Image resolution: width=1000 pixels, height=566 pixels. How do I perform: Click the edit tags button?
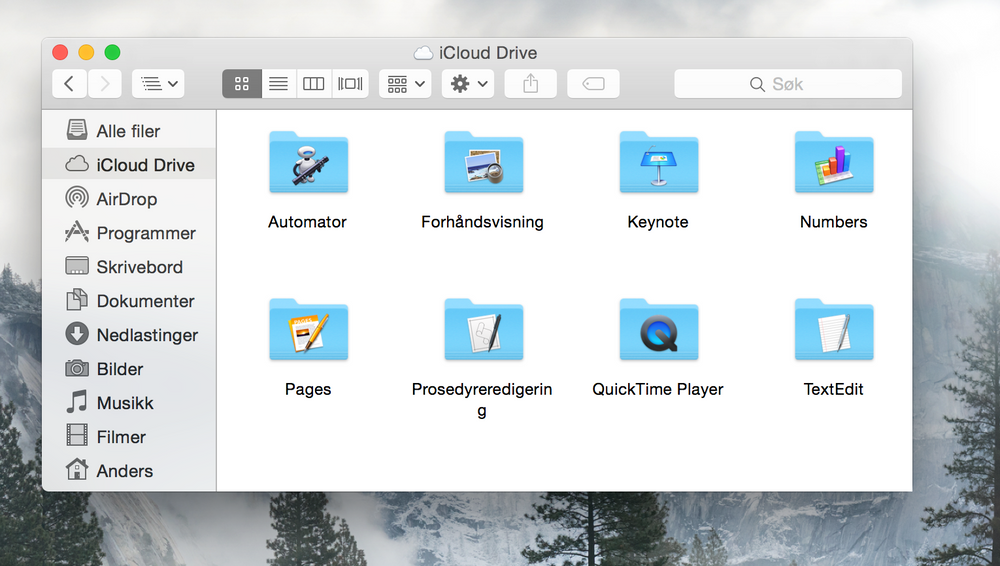[x=593, y=84]
